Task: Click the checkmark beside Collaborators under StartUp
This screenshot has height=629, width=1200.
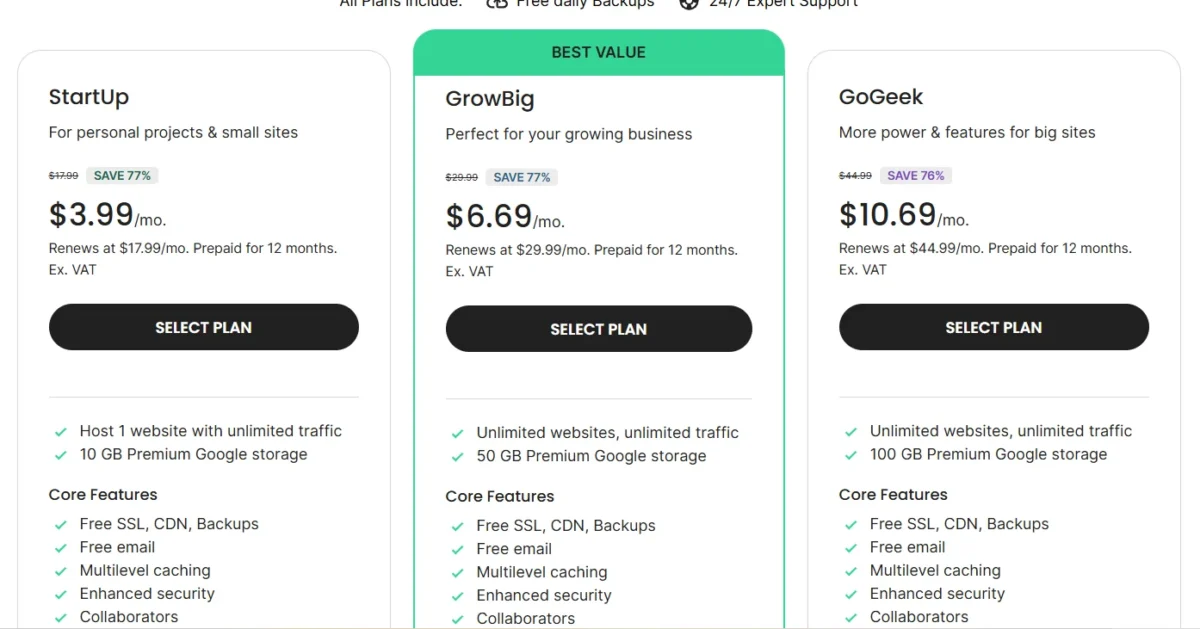Action: pos(60,617)
